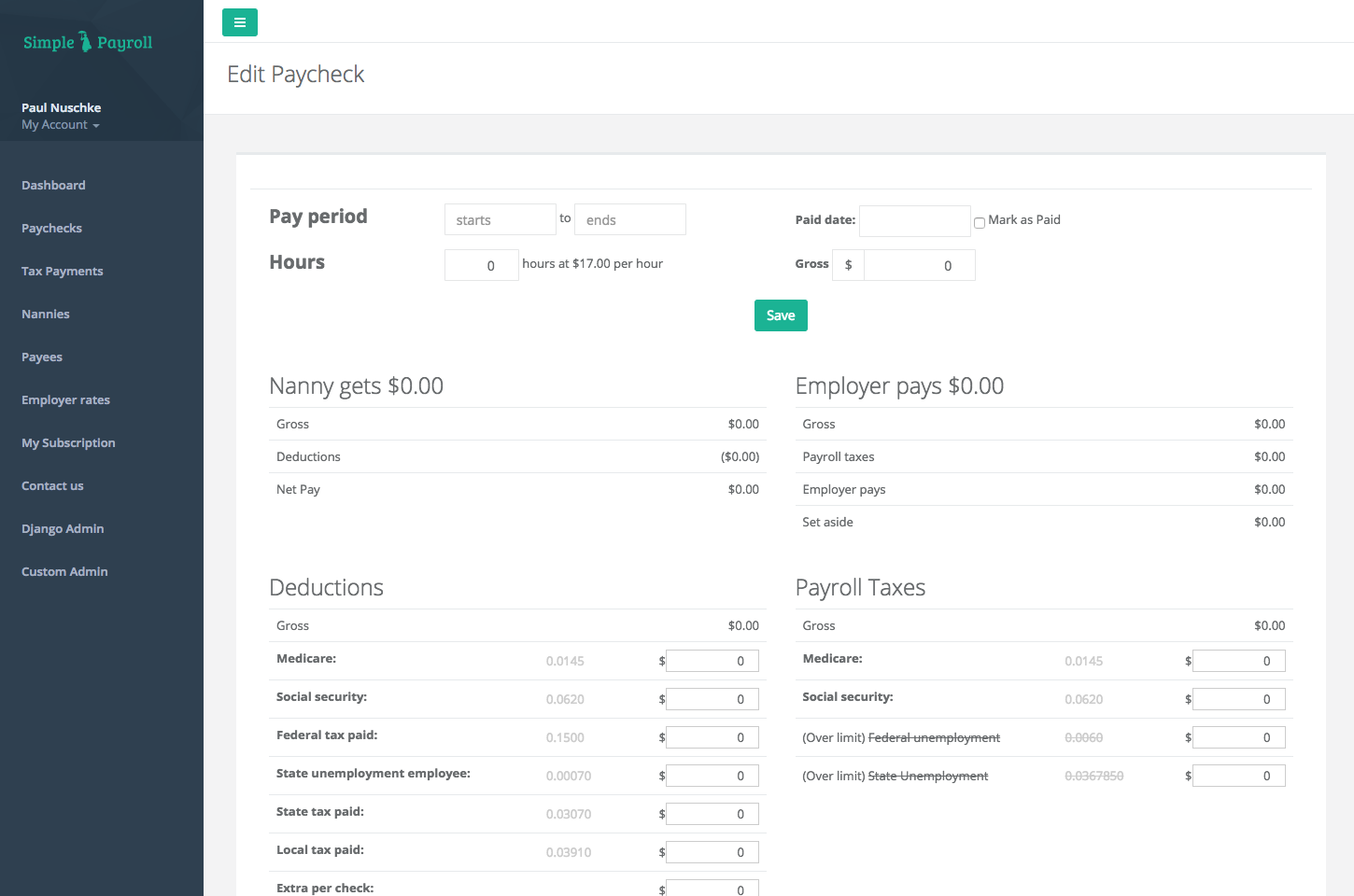
Task: Open the hamburger menu at top
Action: coord(239,22)
